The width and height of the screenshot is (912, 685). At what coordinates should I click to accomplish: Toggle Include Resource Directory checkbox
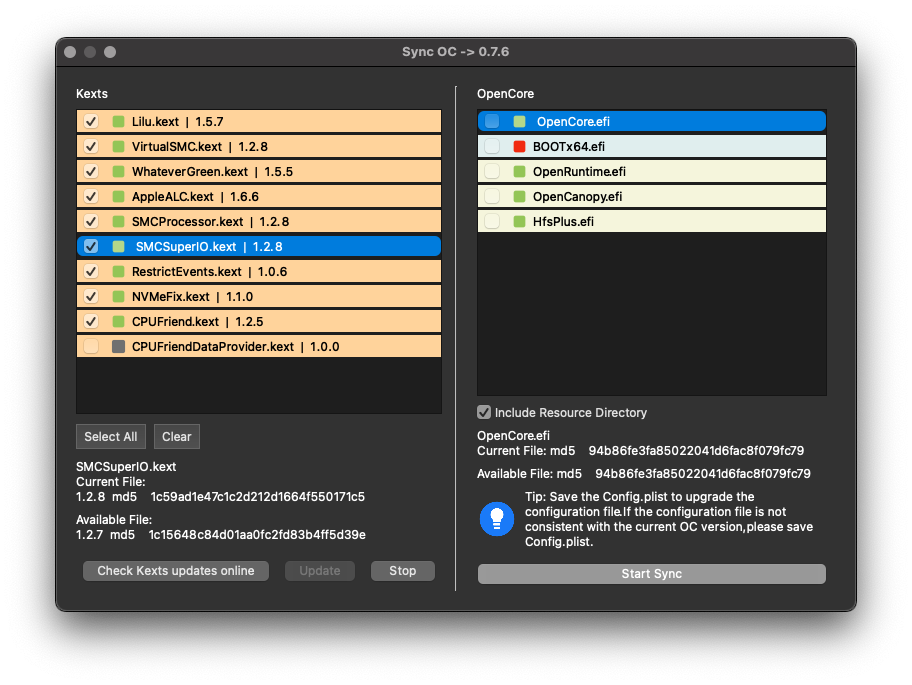[484, 412]
